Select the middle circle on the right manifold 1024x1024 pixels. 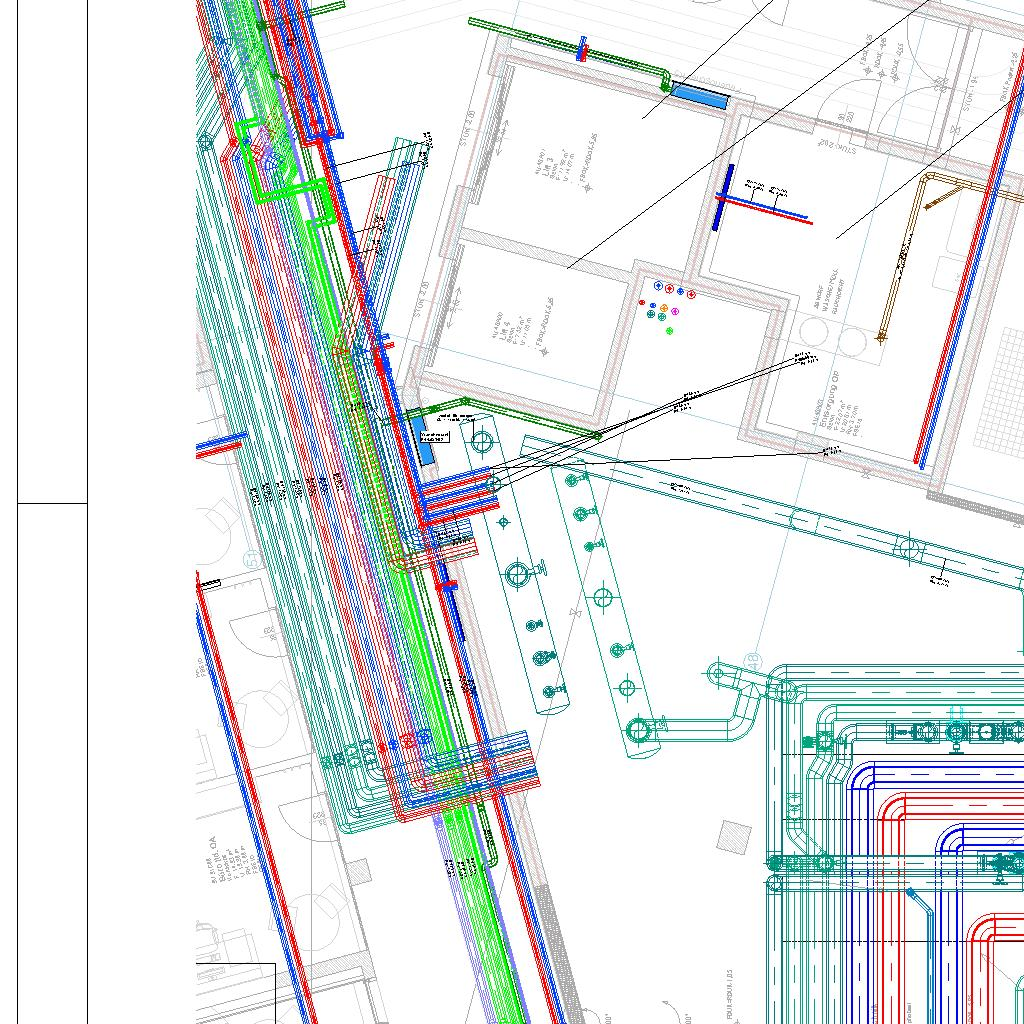pos(602,598)
